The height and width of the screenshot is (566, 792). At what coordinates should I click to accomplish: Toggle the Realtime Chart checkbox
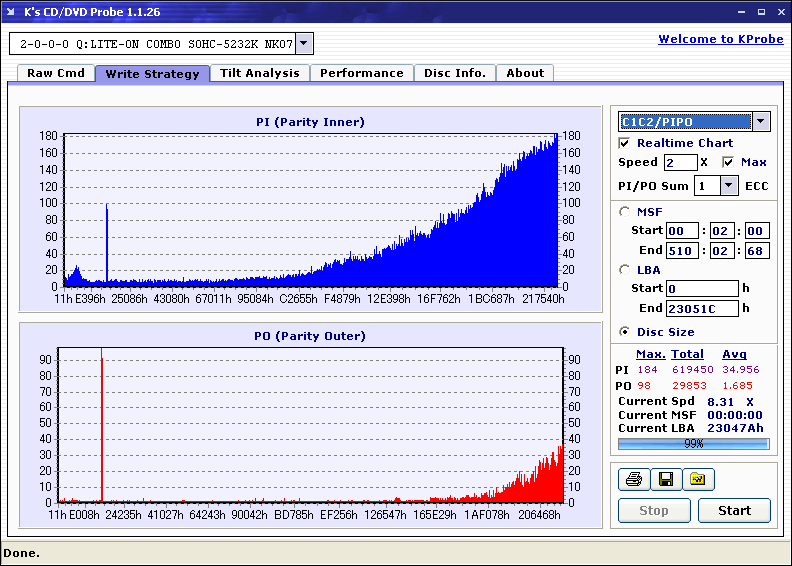pyautogui.click(x=624, y=143)
